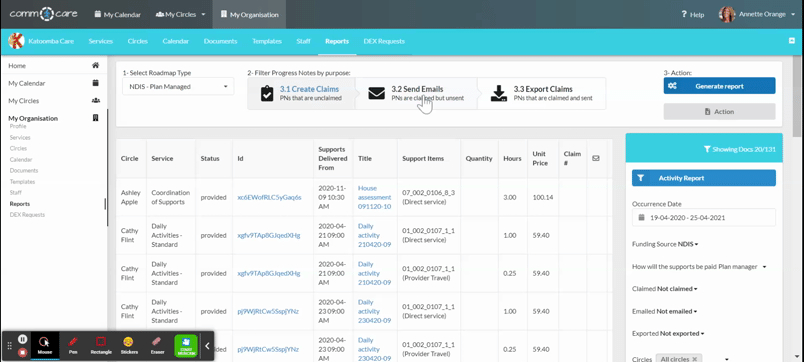Viewport: 804px width, 362px height.
Task: Switch to the Templates tab in teal bar
Action: 267,41
